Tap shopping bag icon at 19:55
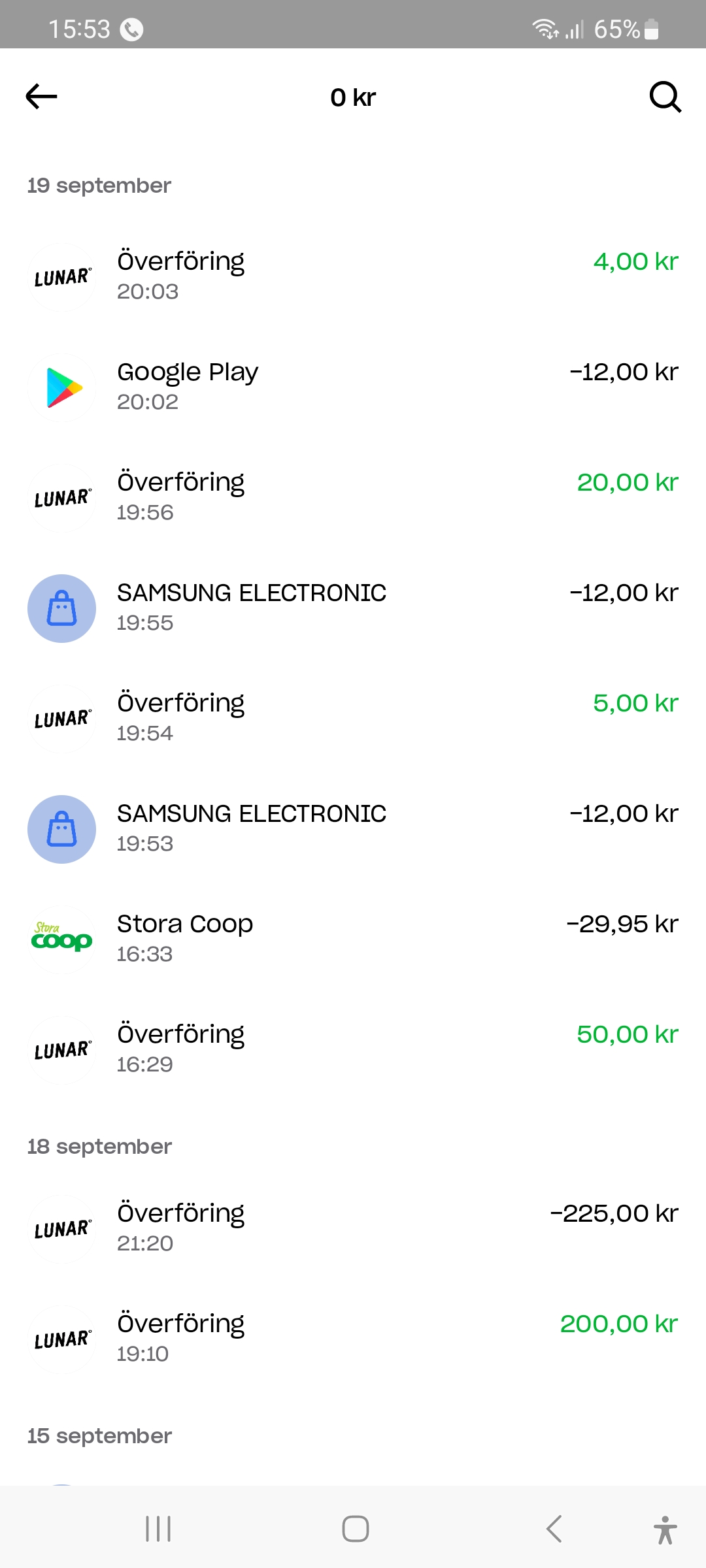Image resolution: width=706 pixels, height=1568 pixels. (62, 608)
